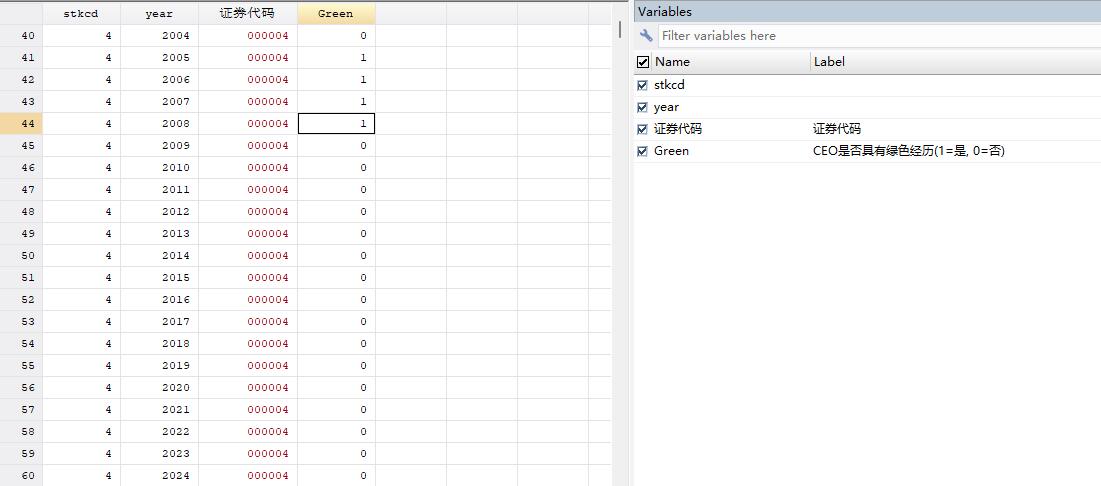The width and height of the screenshot is (1101, 486).
Task: Toggle the select-all variables checkbox
Action: click(x=643, y=62)
